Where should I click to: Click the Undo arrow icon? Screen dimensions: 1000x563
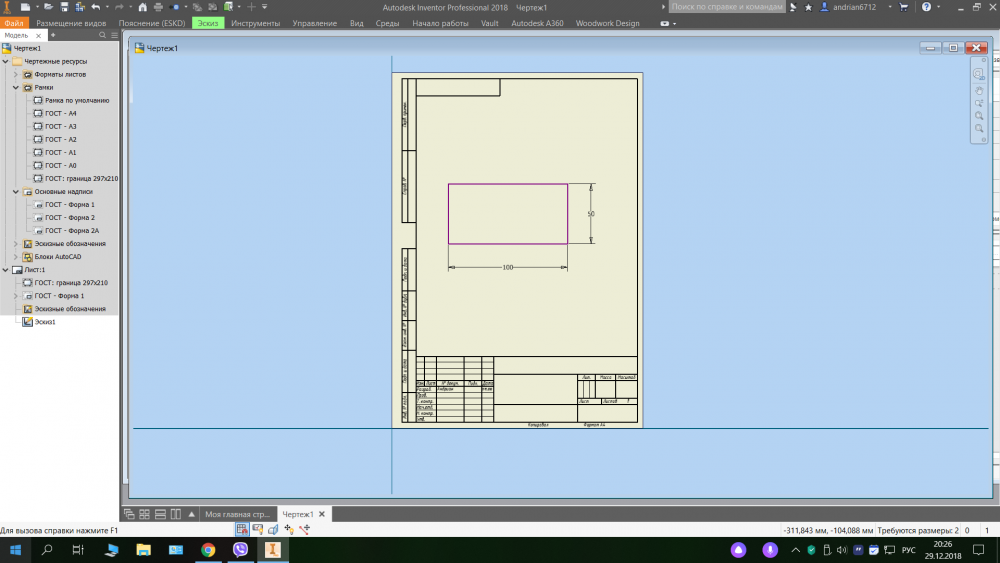95,7
